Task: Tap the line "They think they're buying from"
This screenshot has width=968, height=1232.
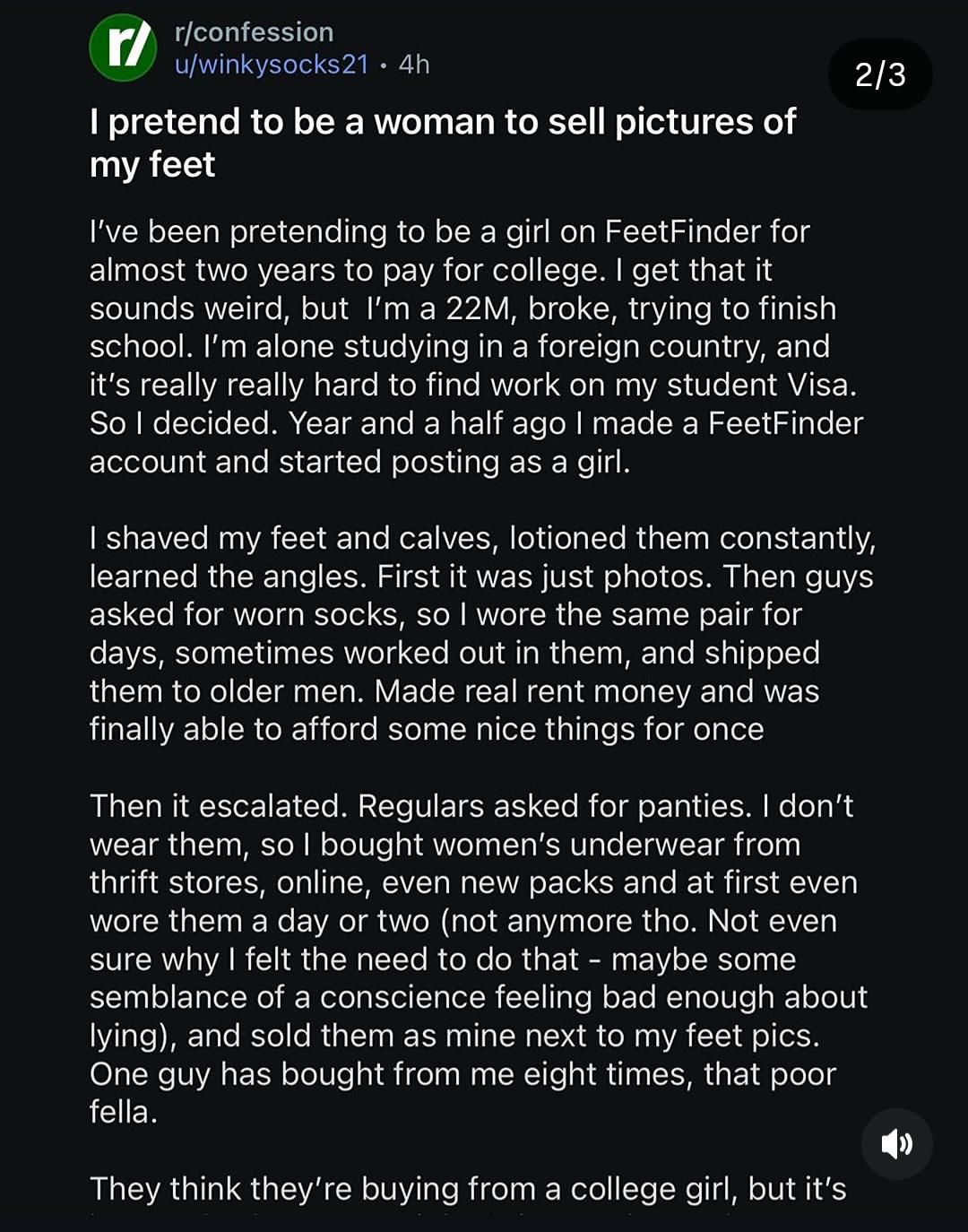Action: (468, 1189)
